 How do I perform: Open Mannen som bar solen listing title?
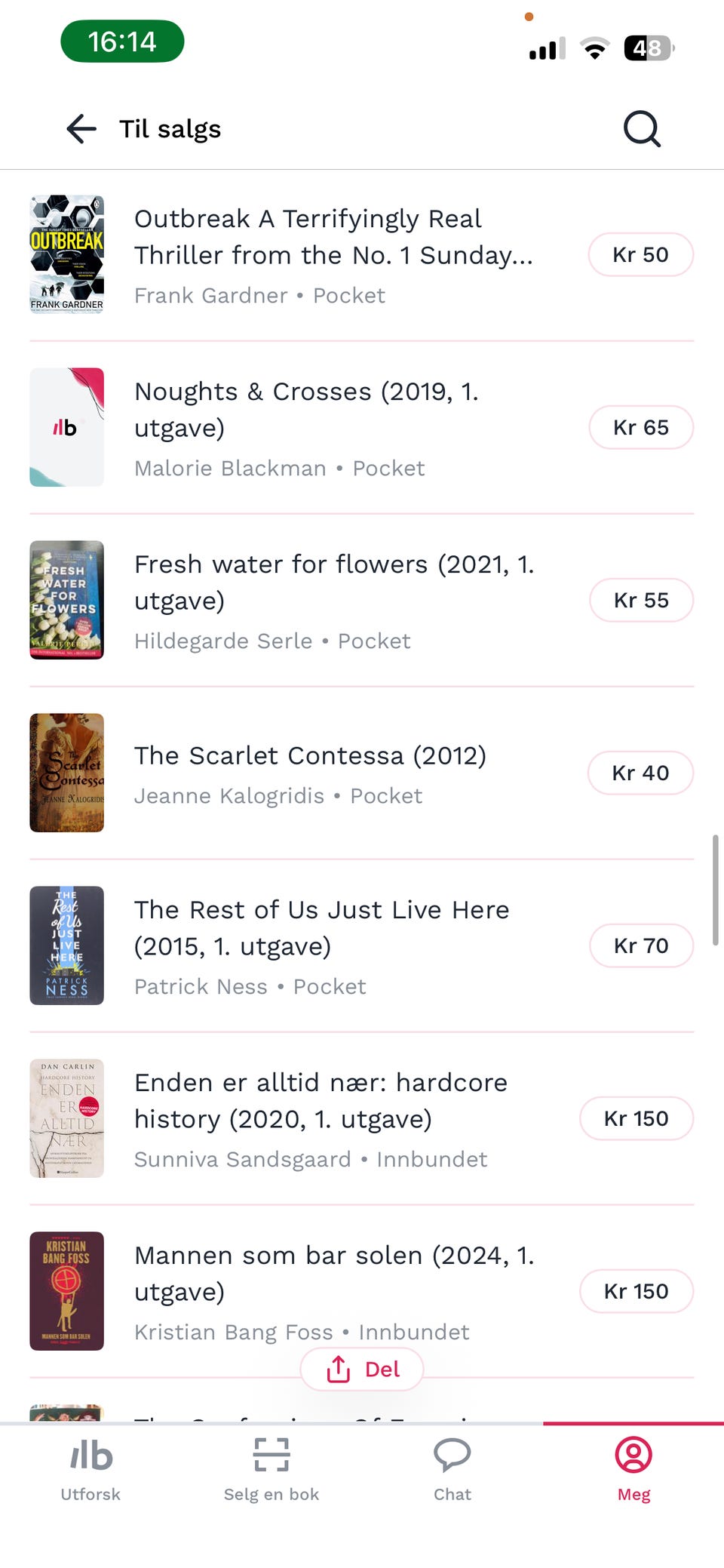333,1273
